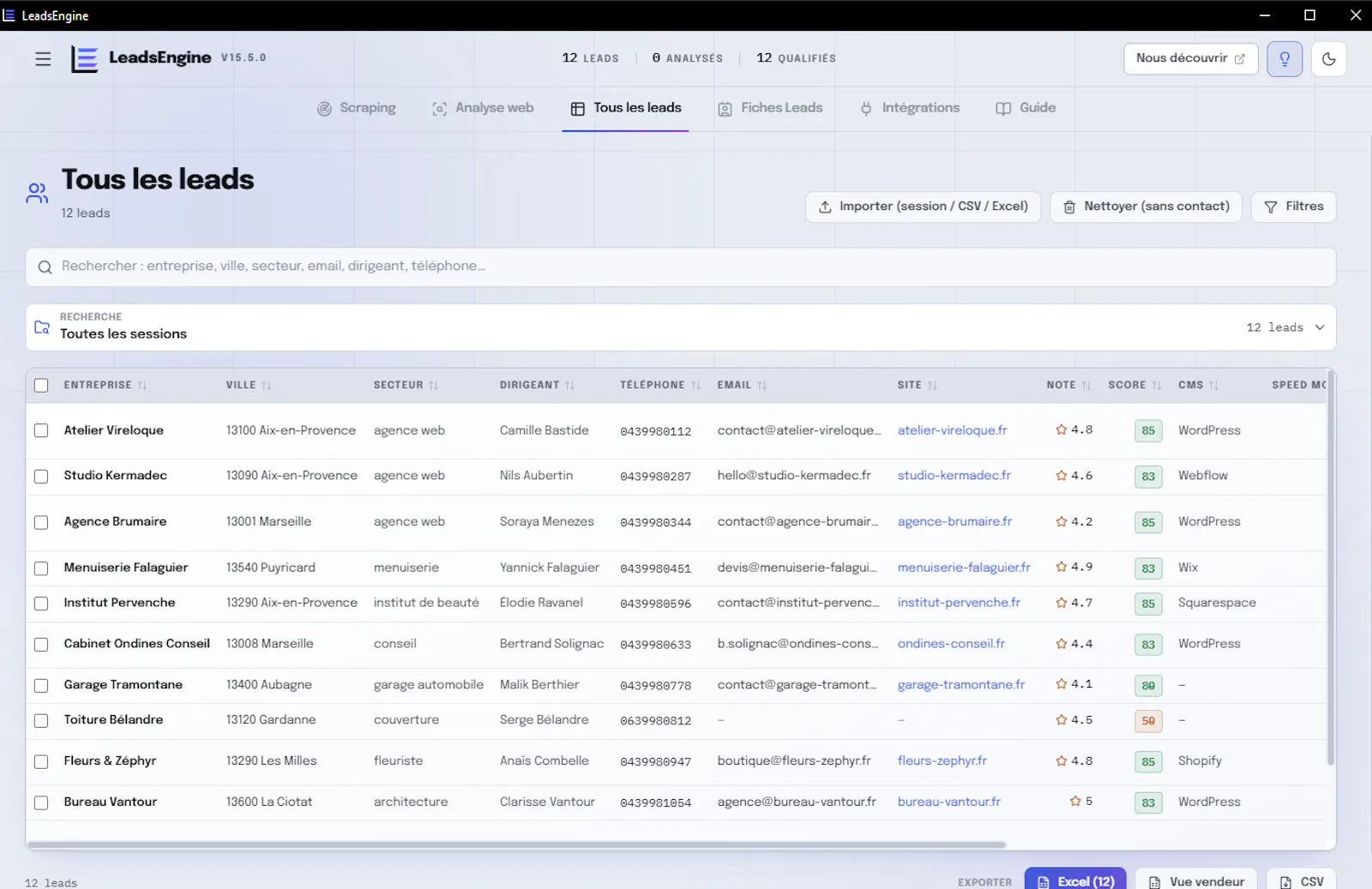Open the Guide tab

coord(1026,108)
